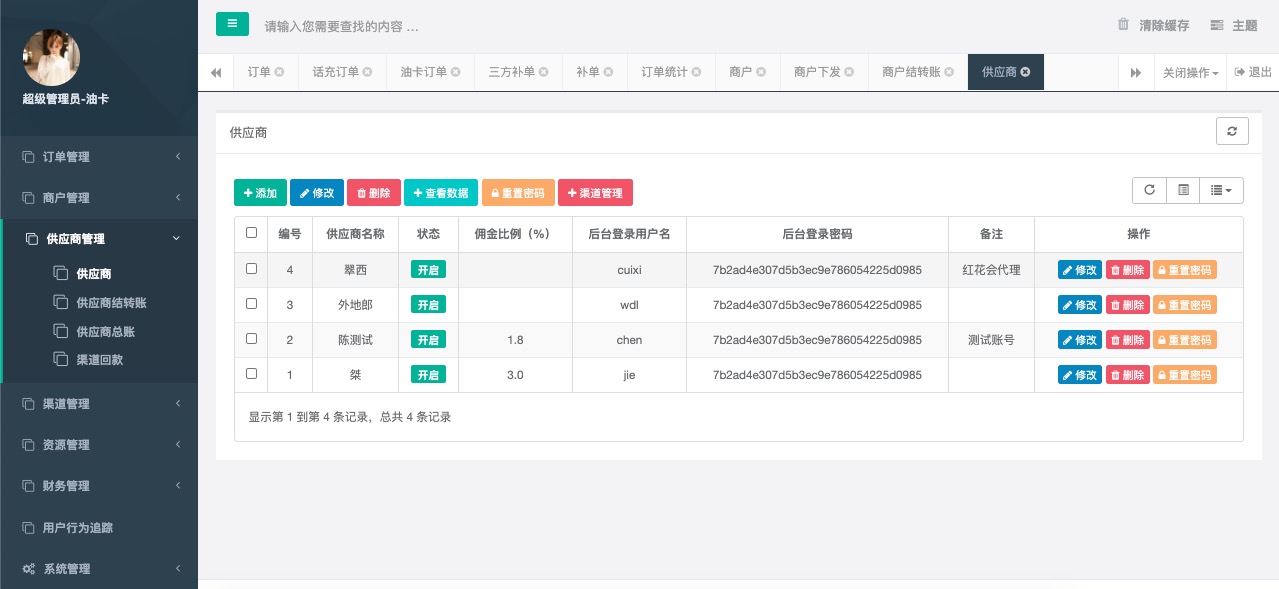Open the columns dropdown in the table toolbar
This screenshot has width=1279, height=589.
point(1220,190)
